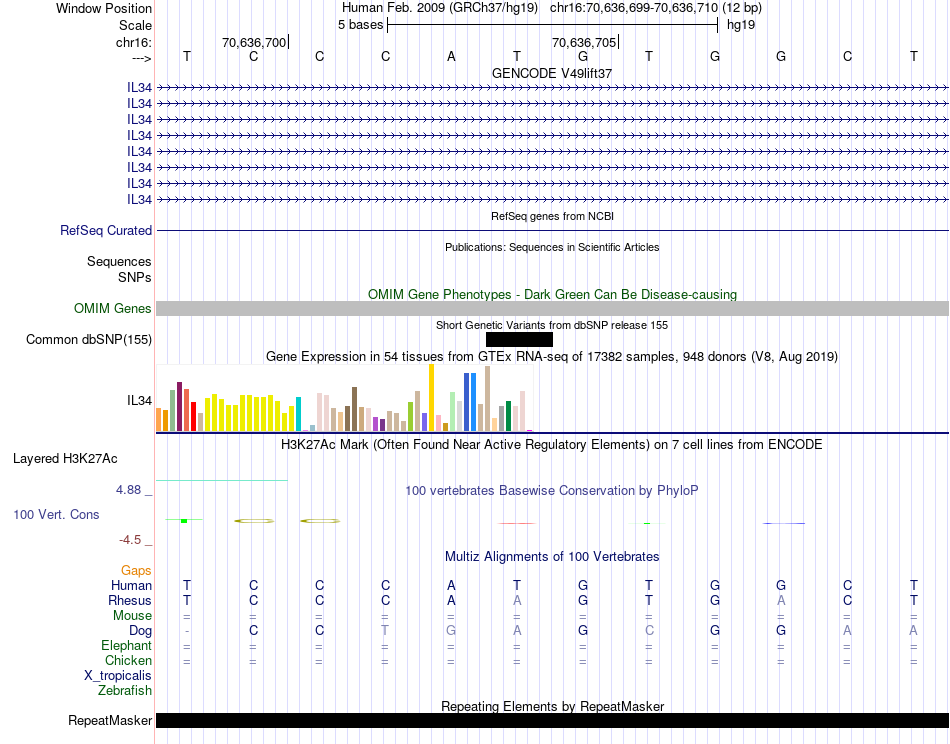Open Repeating Elements by RepeatMasker heading
This screenshot has width=950, height=744.
click(552, 706)
